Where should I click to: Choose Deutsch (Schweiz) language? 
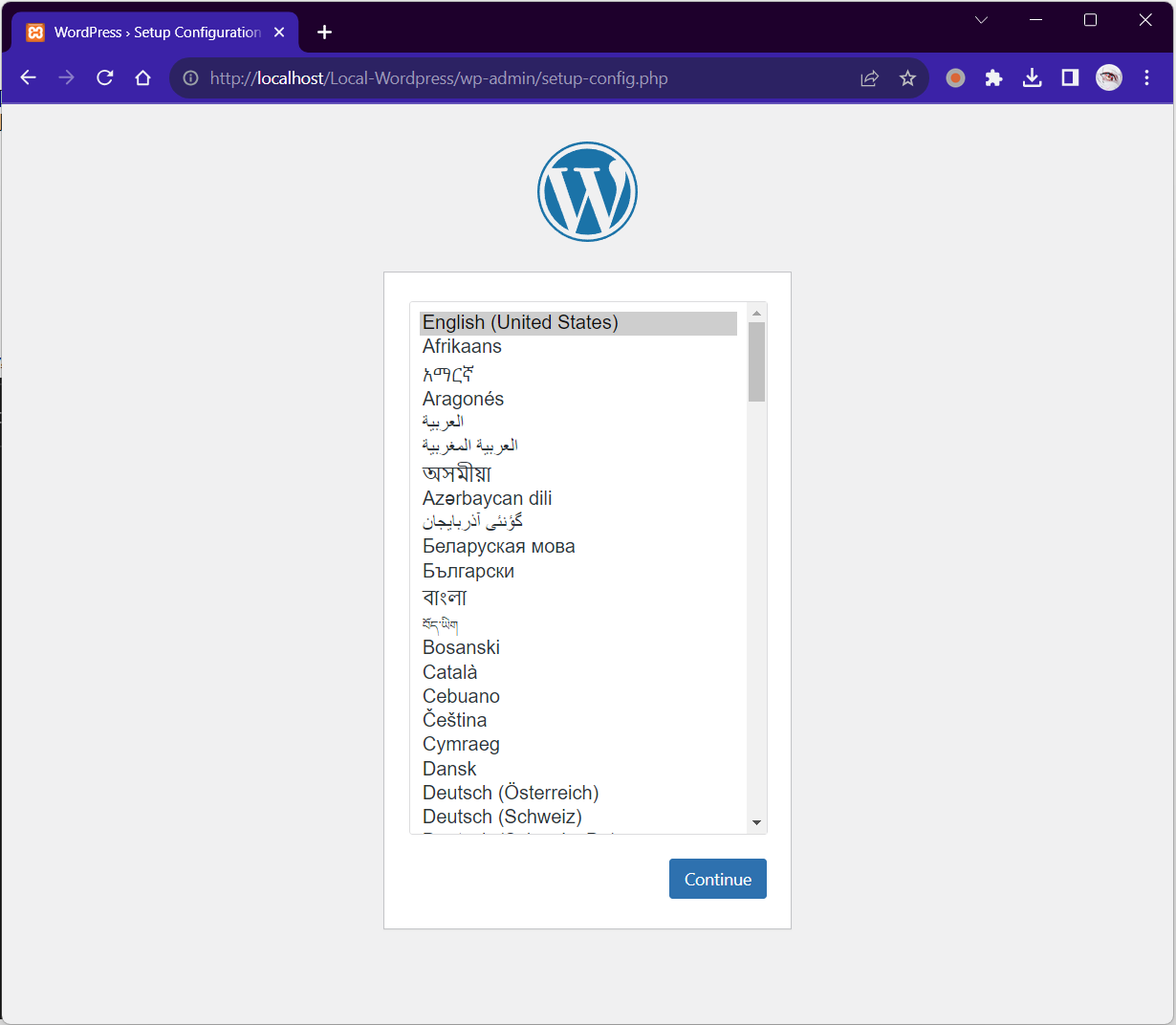578,818
